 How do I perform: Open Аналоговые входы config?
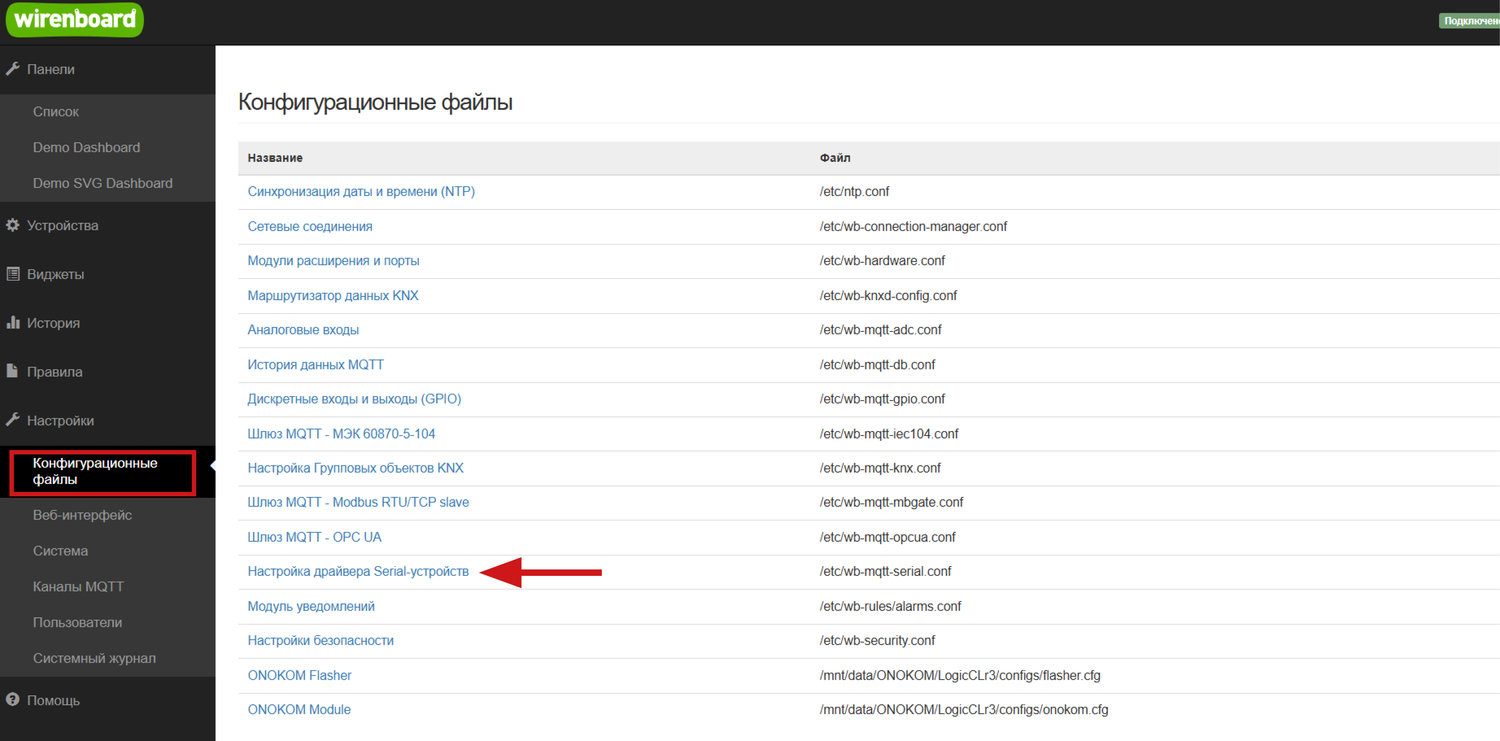coord(303,329)
